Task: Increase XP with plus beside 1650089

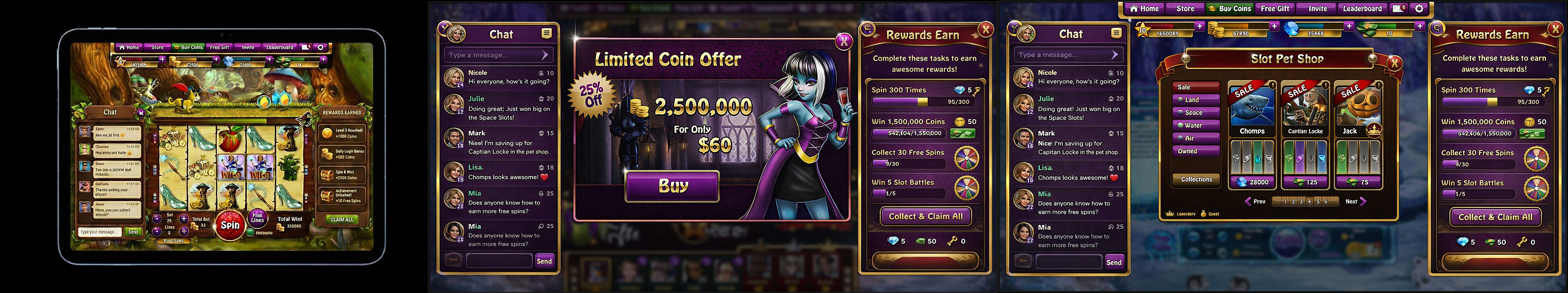Action: [1199, 26]
